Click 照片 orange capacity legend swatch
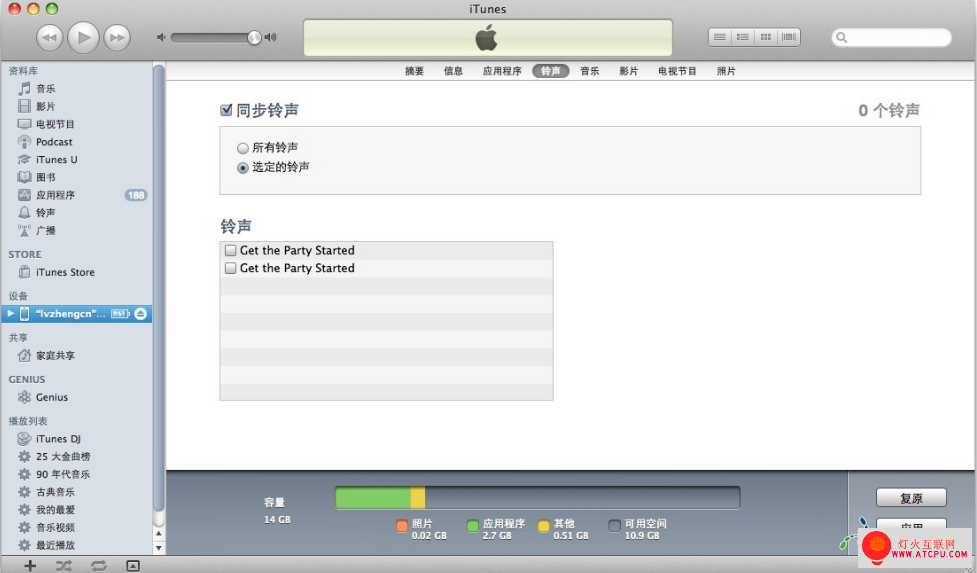Screen dimensions: 977x573 point(402,526)
